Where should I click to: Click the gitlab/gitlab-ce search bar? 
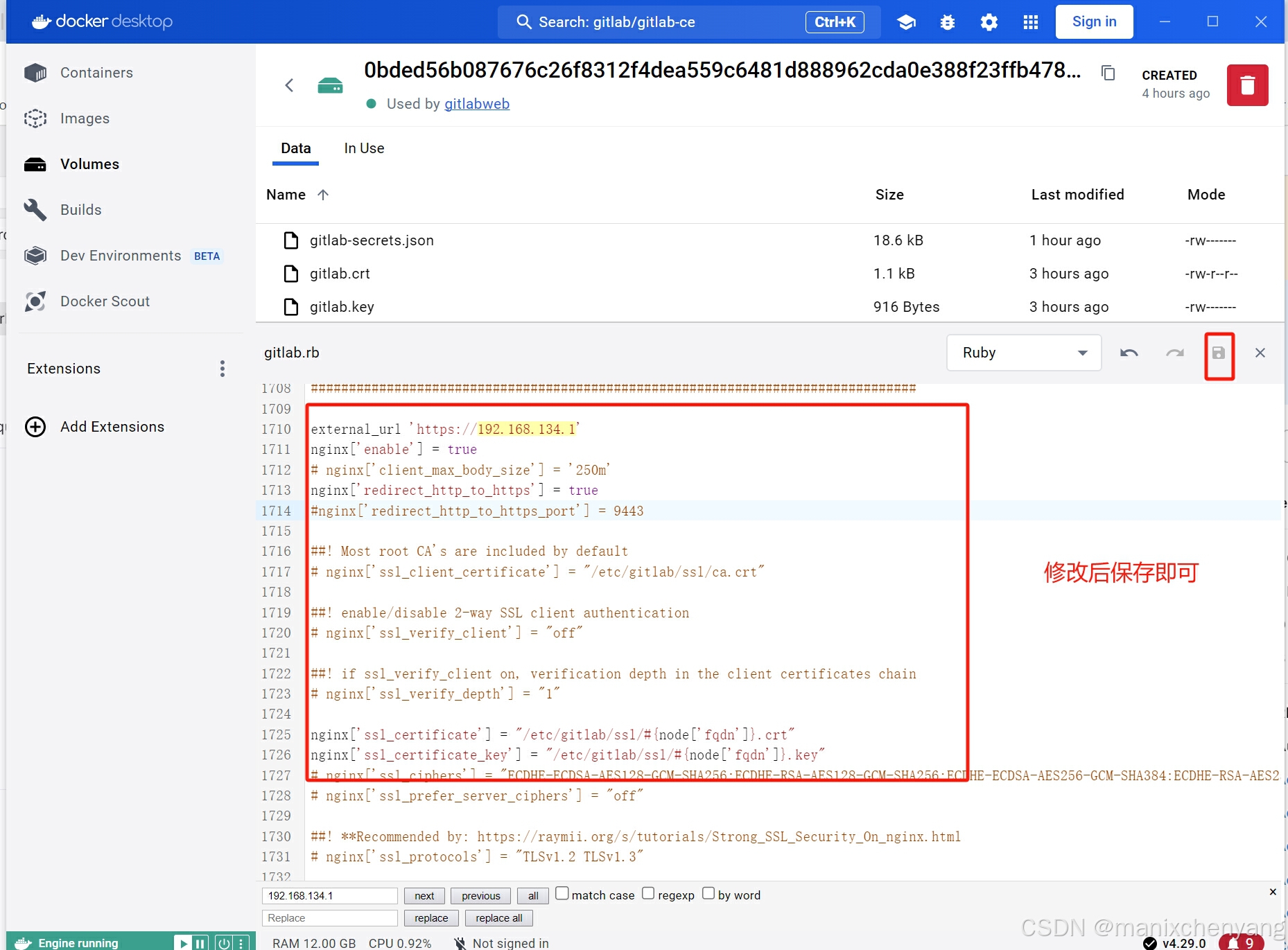tap(689, 22)
